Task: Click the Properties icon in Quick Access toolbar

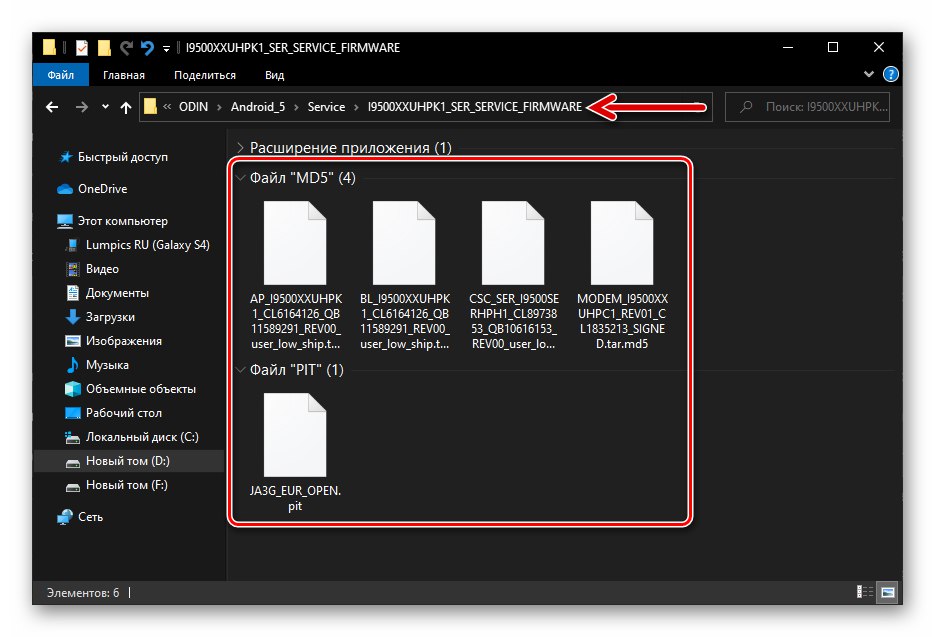Action: pyautogui.click(x=82, y=46)
